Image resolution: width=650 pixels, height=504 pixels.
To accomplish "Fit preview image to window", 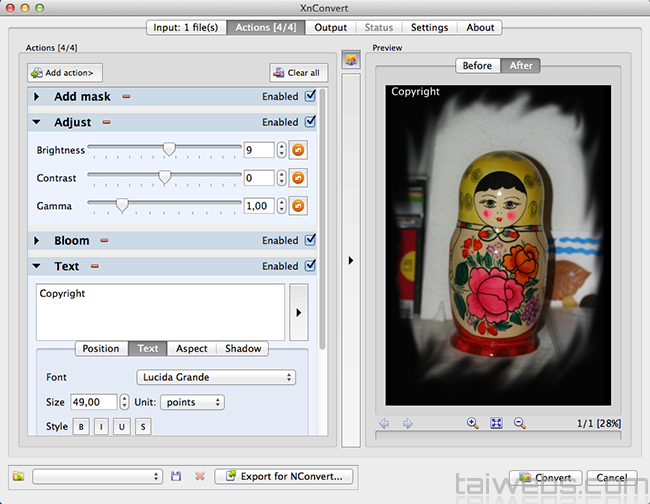I will [x=496, y=423].
